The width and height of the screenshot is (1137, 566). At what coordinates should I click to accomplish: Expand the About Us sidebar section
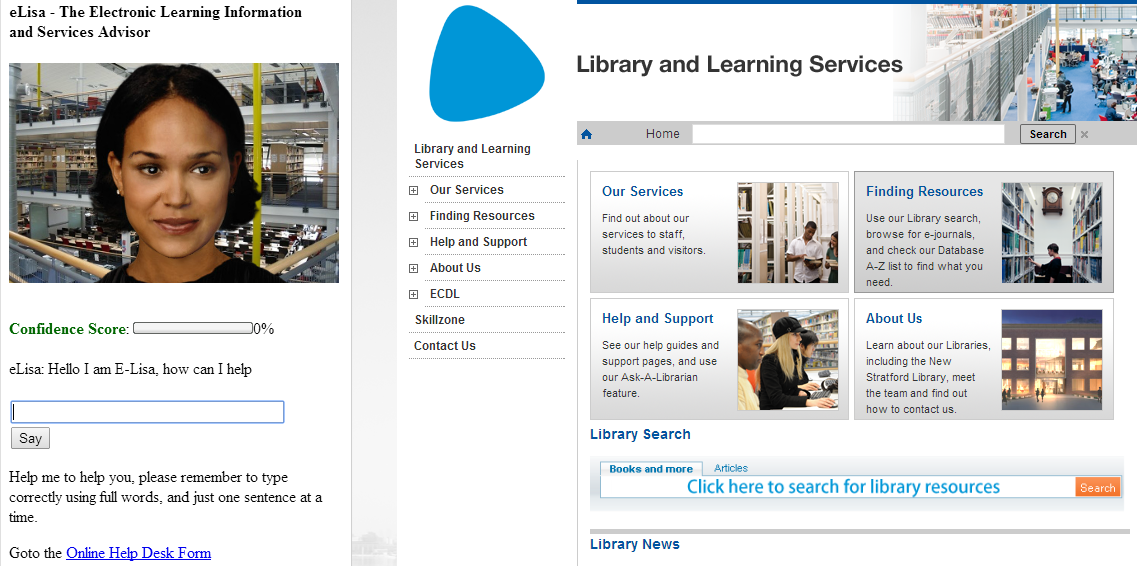tap(413, 268)
